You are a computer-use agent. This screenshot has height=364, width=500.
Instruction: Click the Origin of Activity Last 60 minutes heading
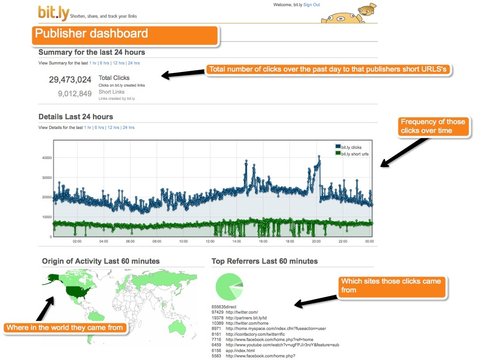(101, 261)
